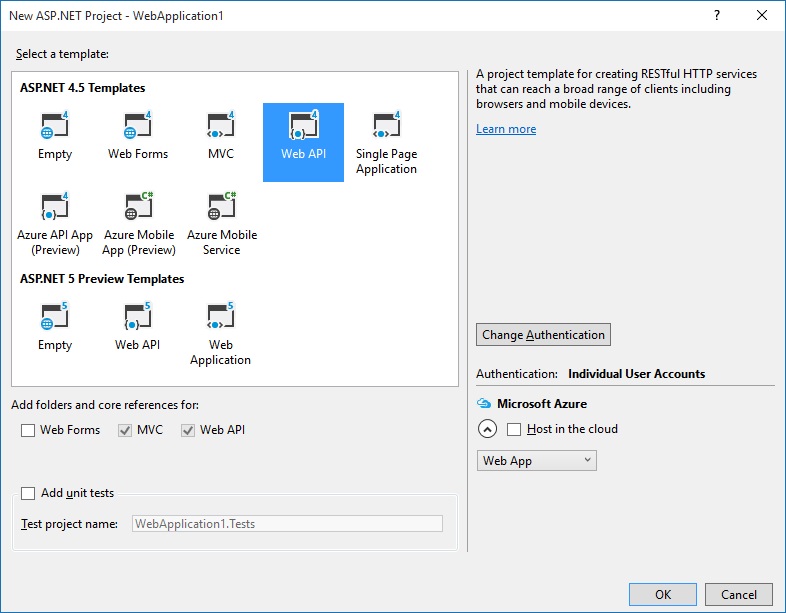Click the Test project name field
Viewport: 786px width, 613px height.
tap(287, 524)
